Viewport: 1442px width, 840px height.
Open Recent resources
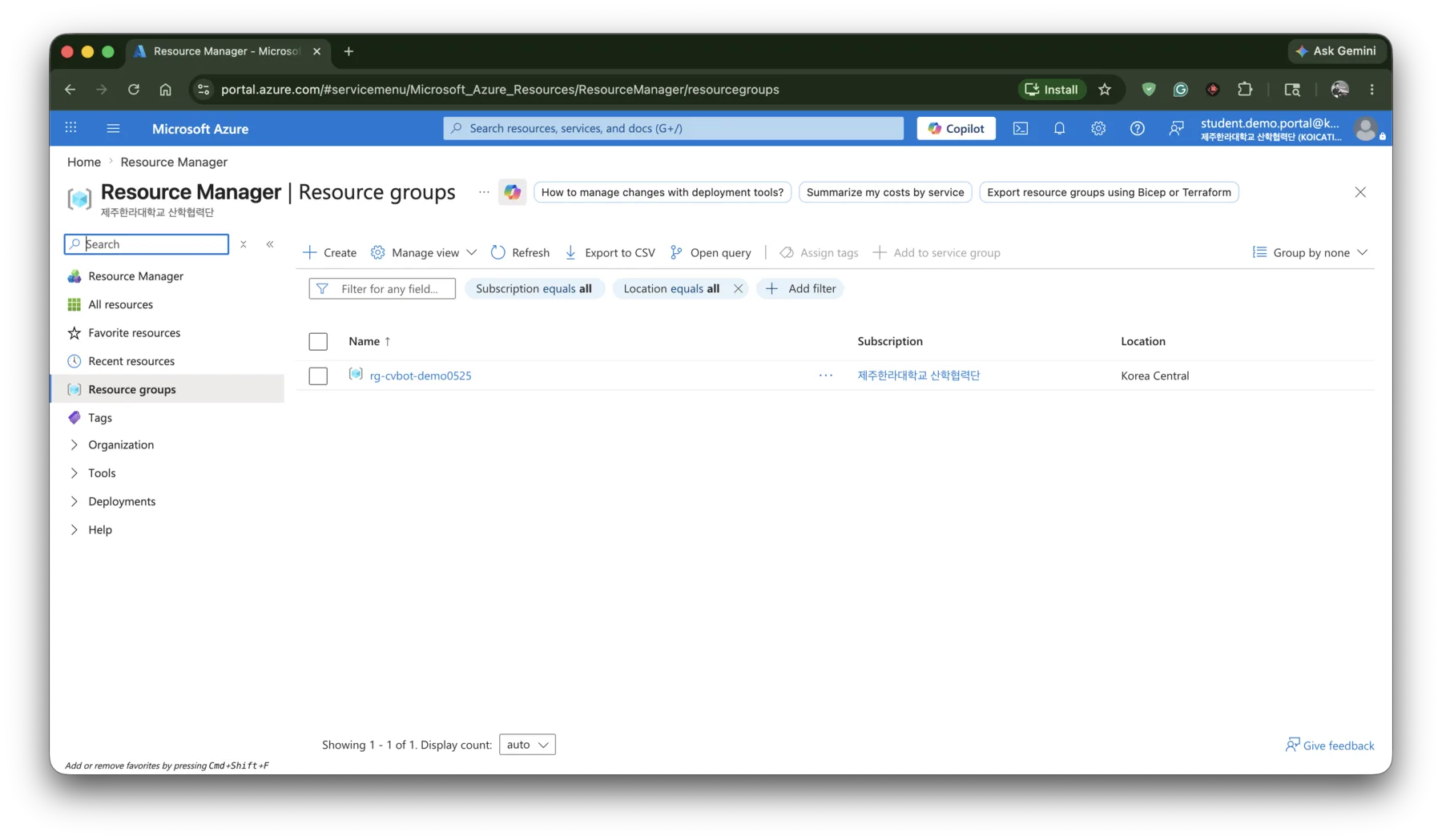tap(131, 361)
